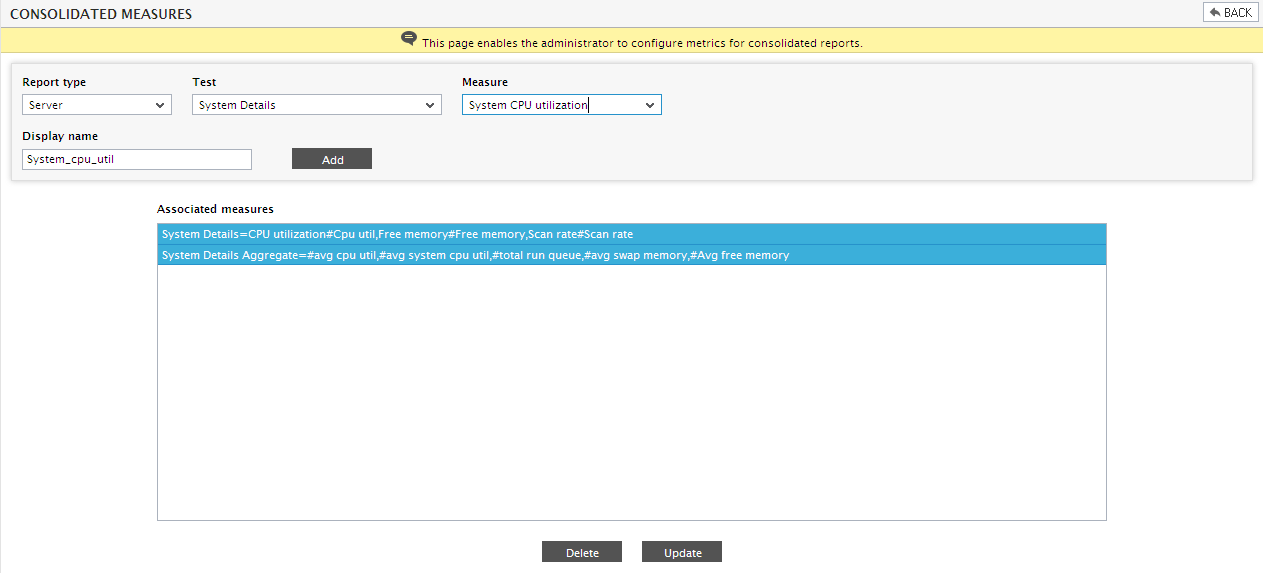This screenshot has width=1263, height=573.
Task: Open the Report type dropdown
Action: (97, 105)
